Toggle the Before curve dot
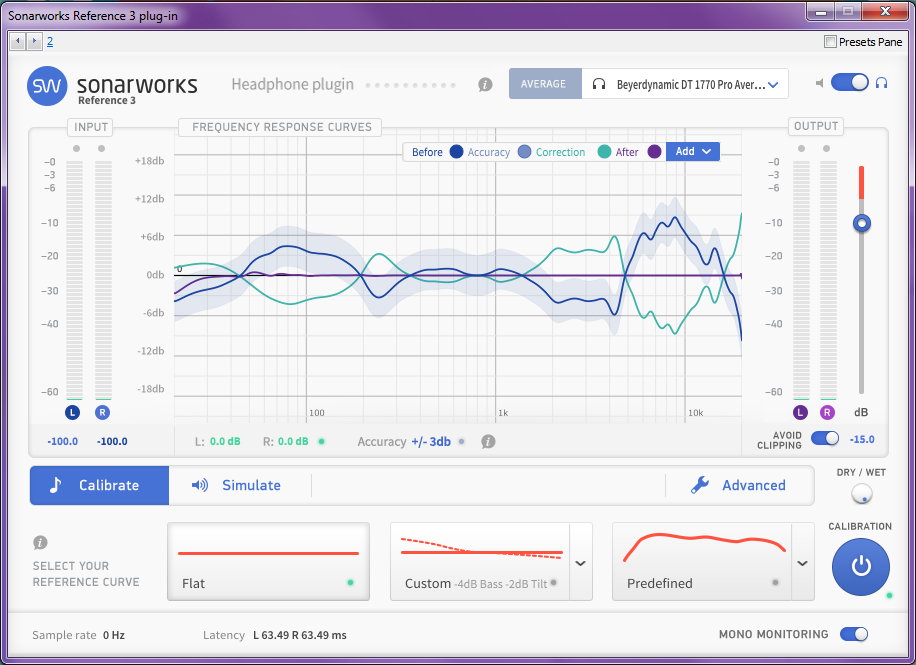The height and width of the screenshot is (665, 916). click(456, 152)
